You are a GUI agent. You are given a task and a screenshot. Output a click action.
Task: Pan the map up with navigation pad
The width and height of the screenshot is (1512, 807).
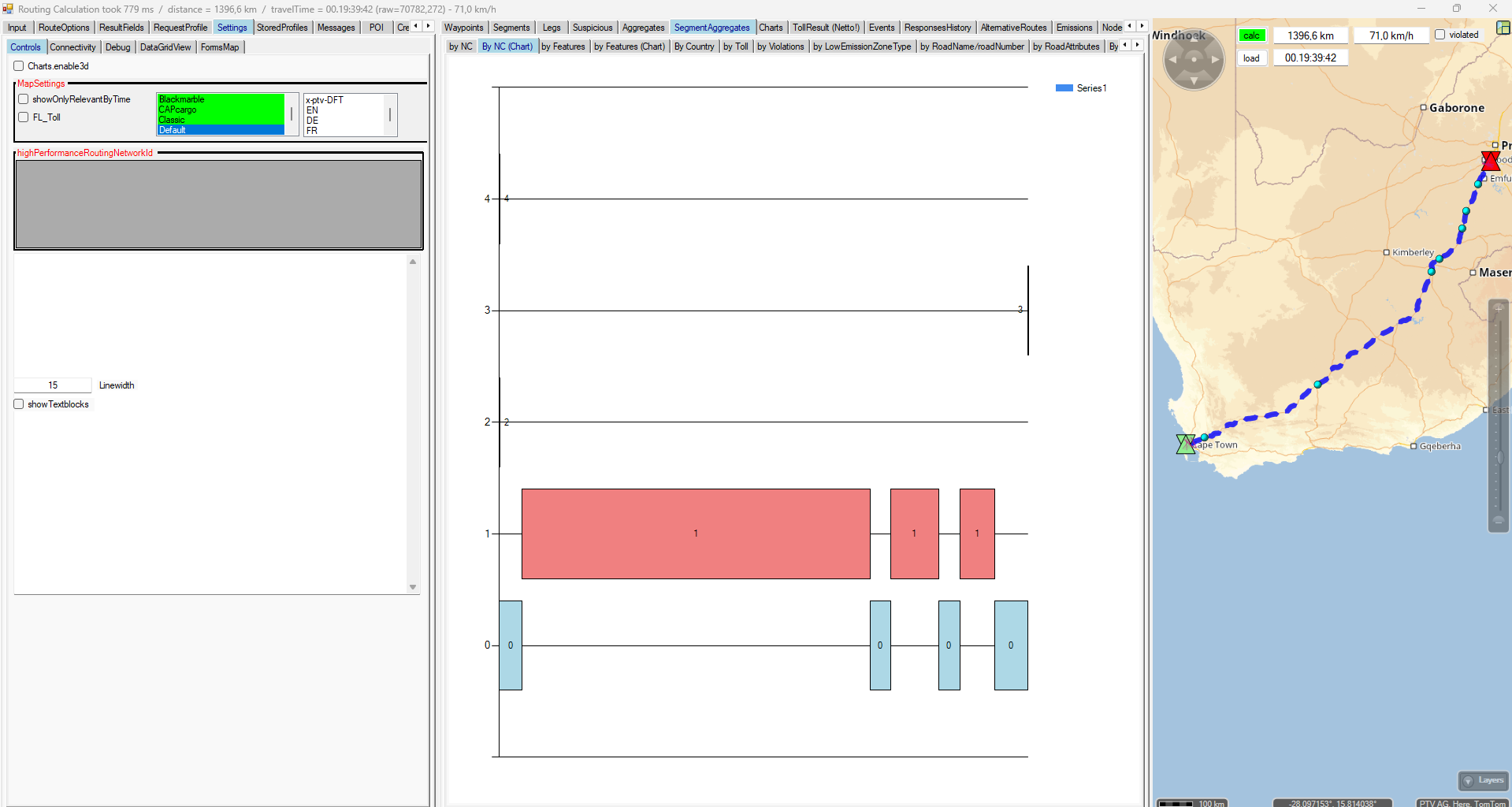[1194, 39]
